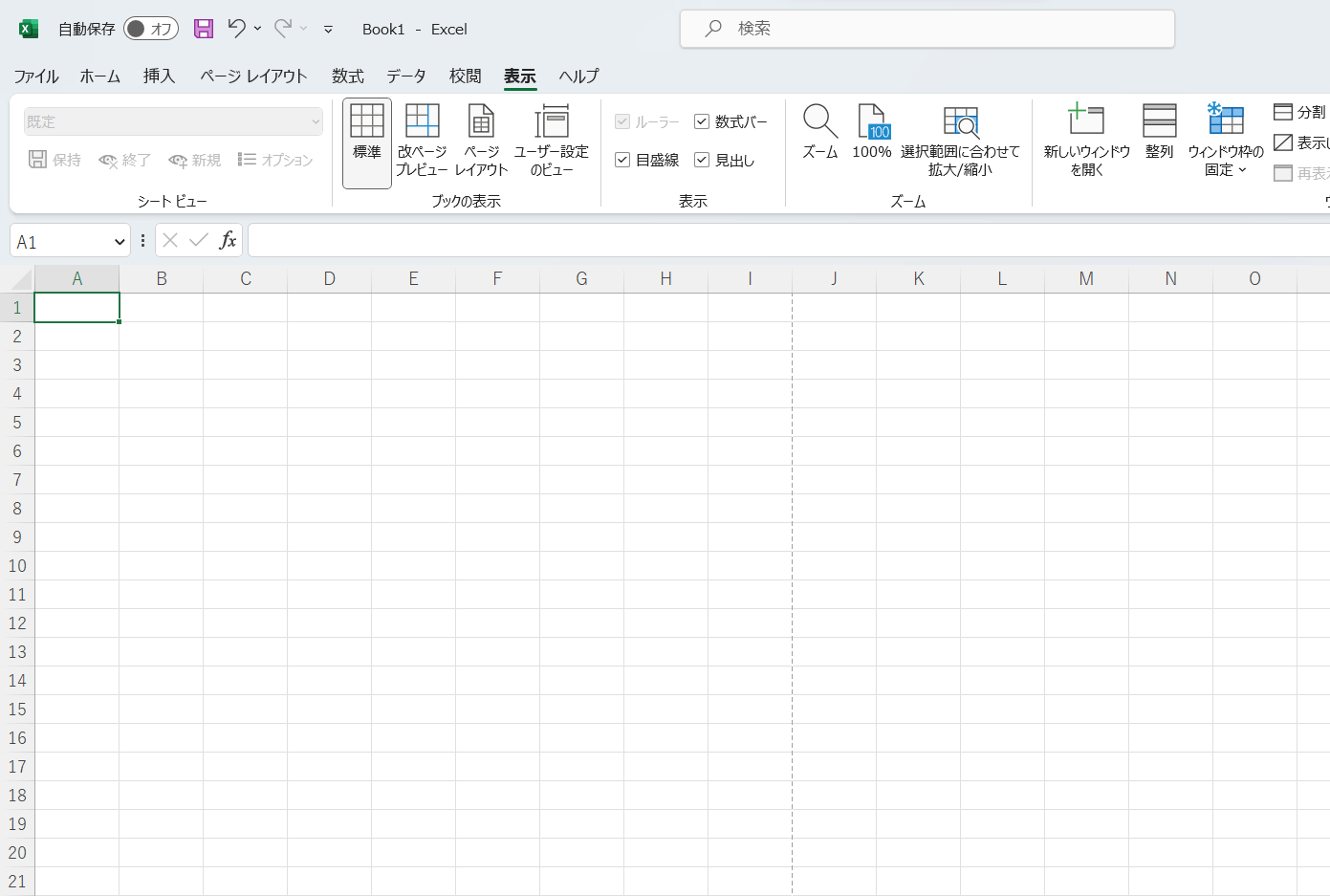Click the formula bar enter checkmark
The width and height of the screenshot is (1330, 896).
coord(199,240)
